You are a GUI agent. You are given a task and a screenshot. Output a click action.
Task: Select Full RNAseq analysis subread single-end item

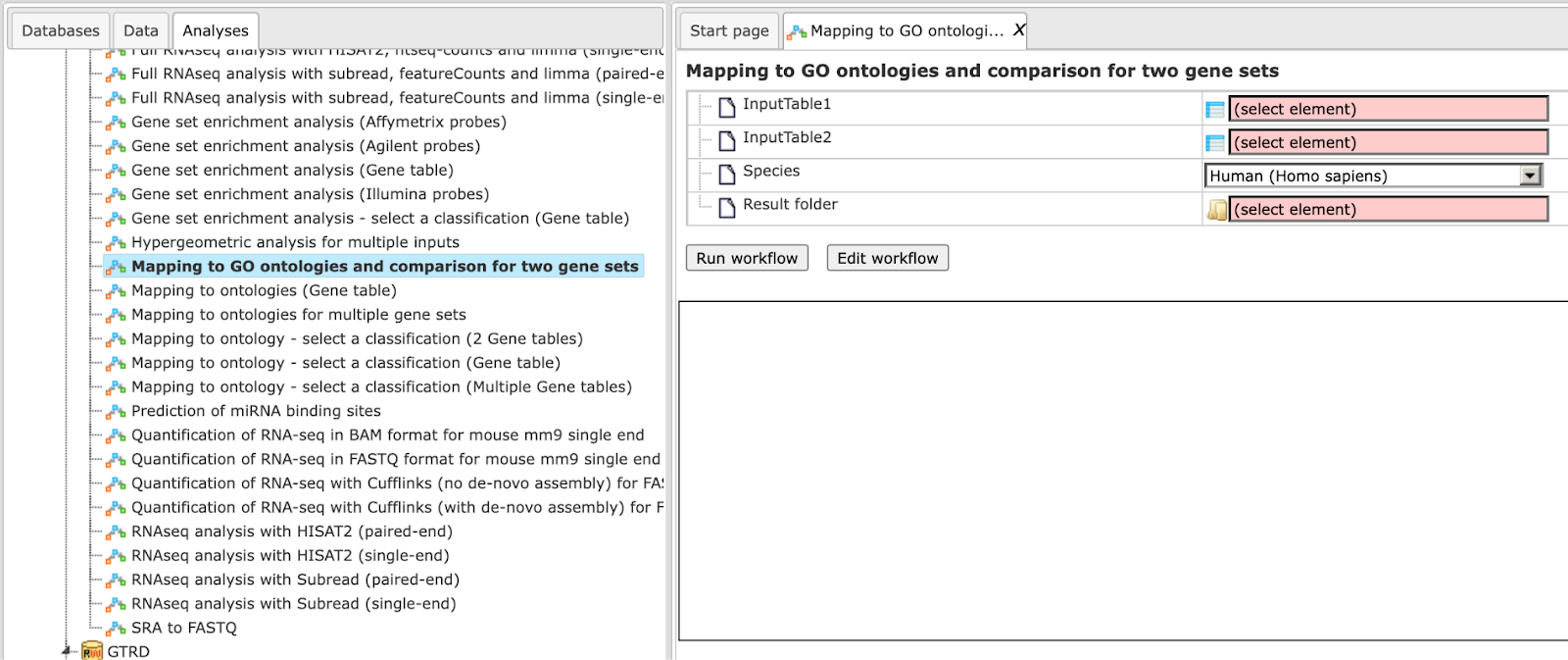(397, 98)
